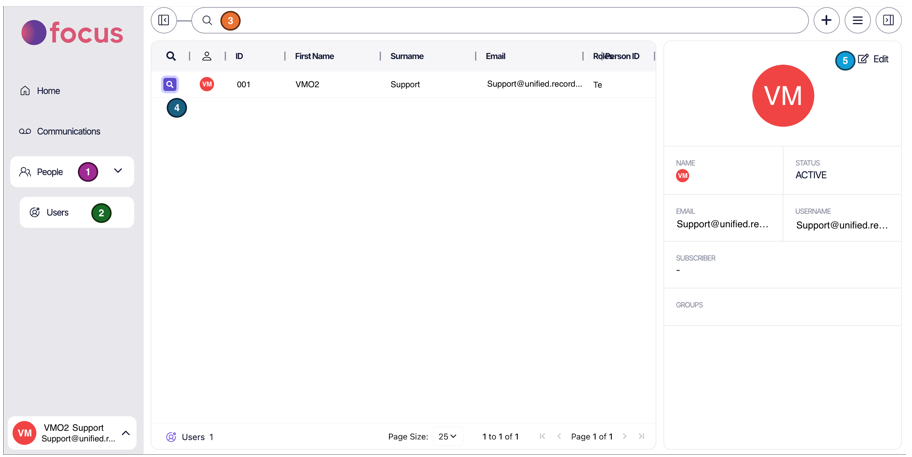This screenshot has height=457, width=912.
Task: Click the large VM profile avatar
Action: pyautogui.click(x=783, y=96)
